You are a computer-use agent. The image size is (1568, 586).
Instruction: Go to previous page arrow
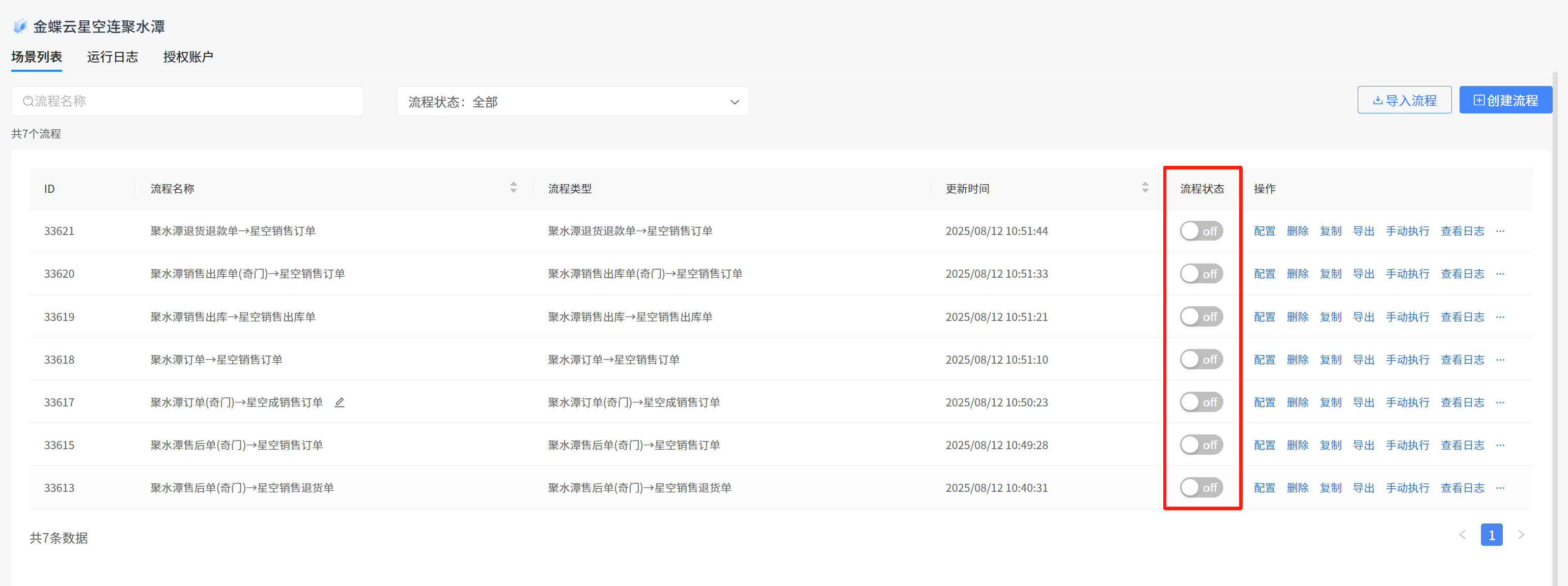pyautogui.click(x=1462, y=535)
